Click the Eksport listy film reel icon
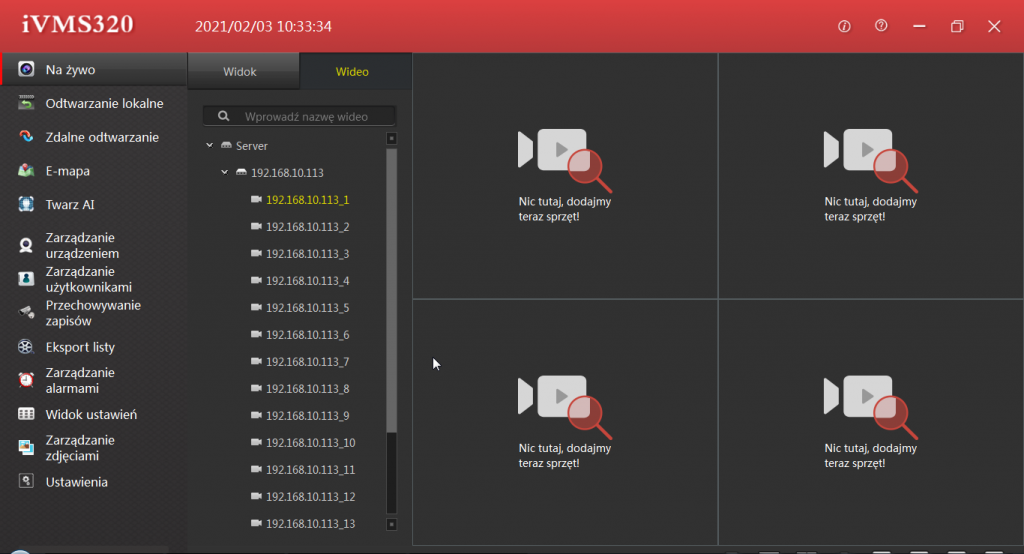The height and width of the screenshot is (554, 1024). coord(27,347)
